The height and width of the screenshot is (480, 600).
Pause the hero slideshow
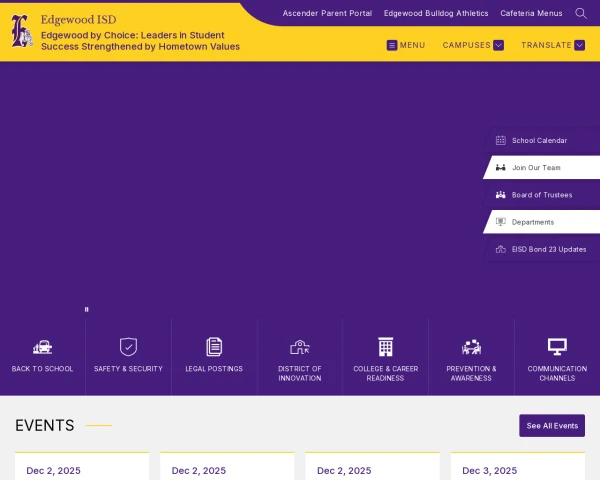(87, 310)
